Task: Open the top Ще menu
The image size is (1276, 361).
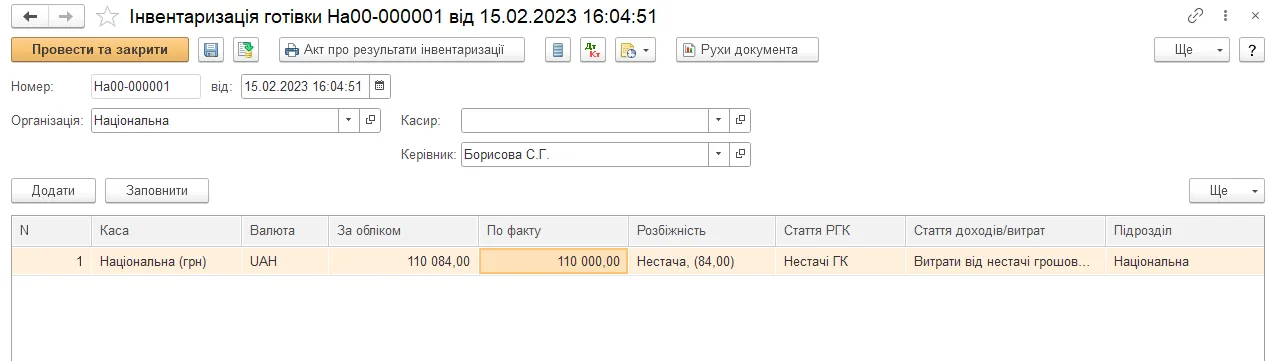Action: pyautogui.click(x=1192, y=50)
